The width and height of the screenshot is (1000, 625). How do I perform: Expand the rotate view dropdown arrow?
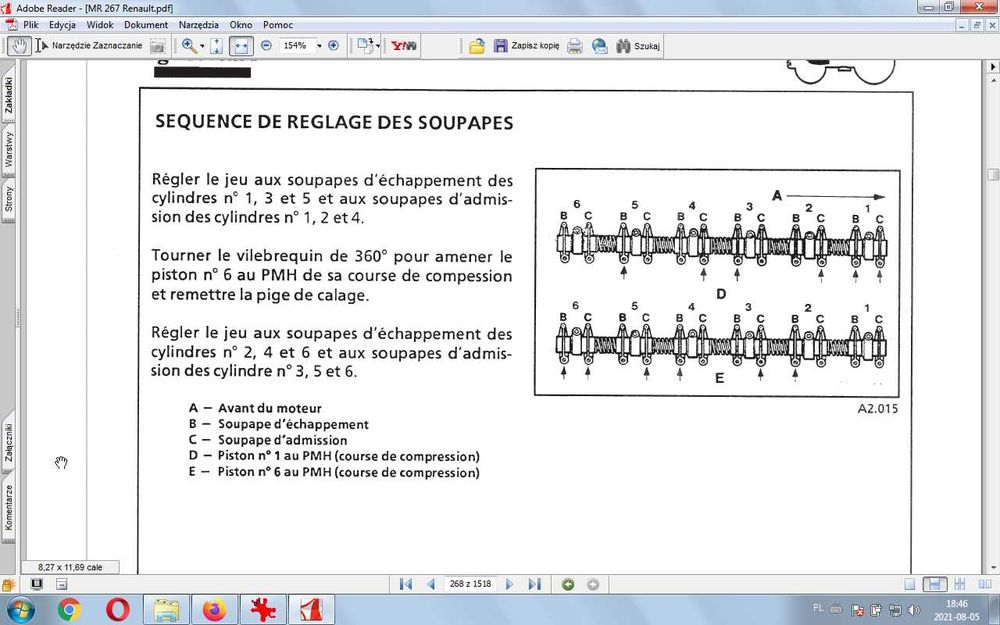point(378,46)
